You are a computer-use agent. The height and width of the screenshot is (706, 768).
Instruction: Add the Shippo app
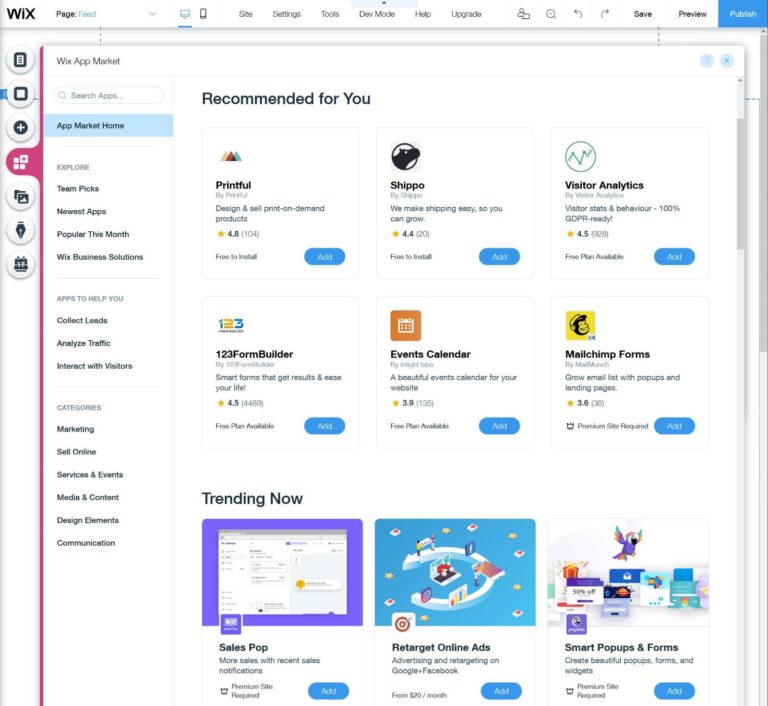[499, 257]
